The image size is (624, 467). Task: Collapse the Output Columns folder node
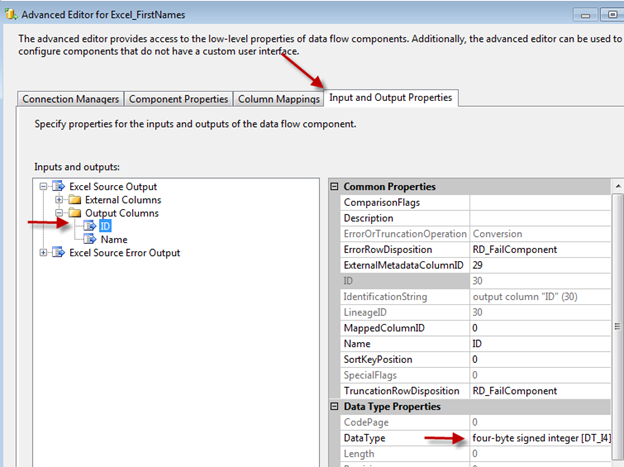tap(59, 213)
